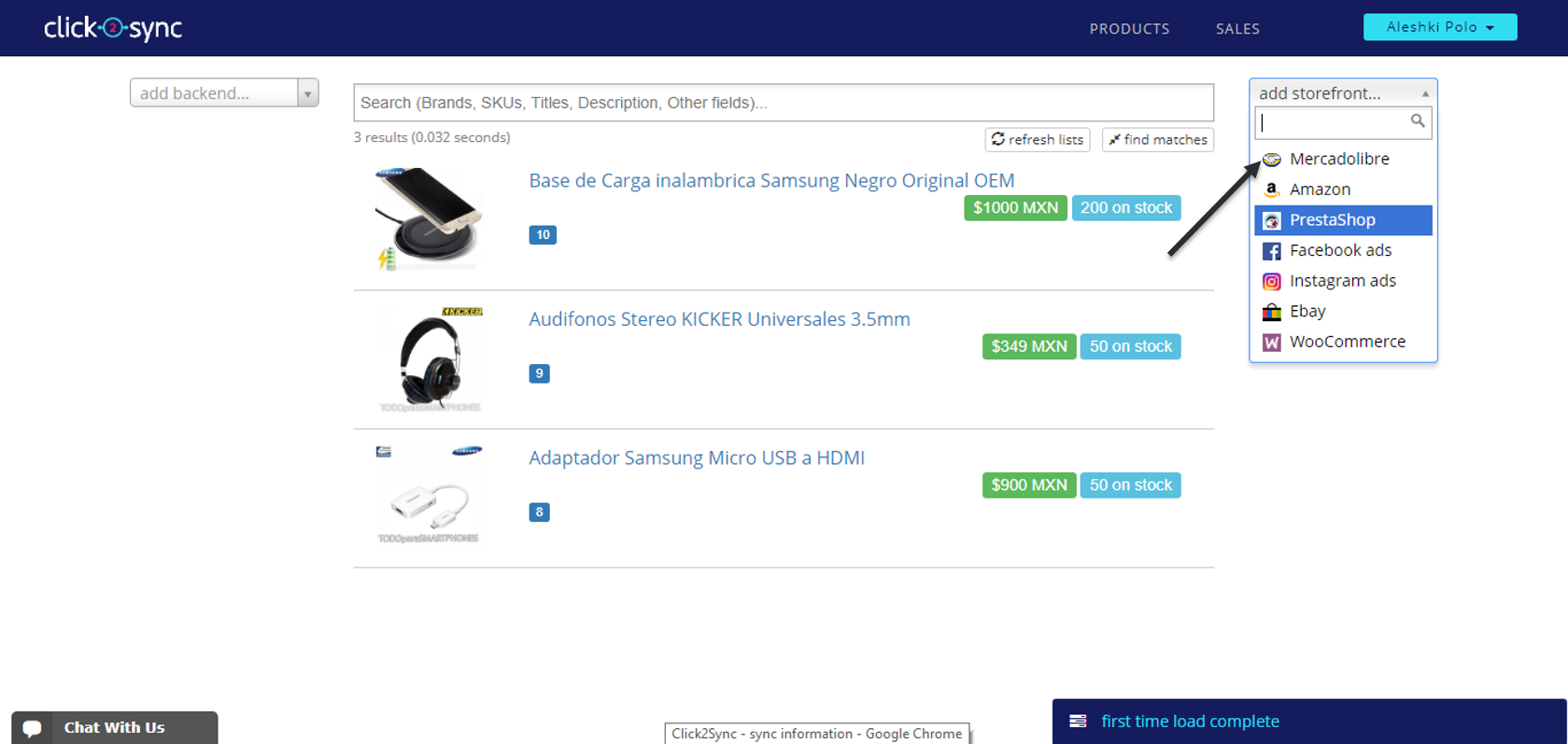This screenshot has height=744, width=1568.
Task: Click the pin icon on find matches
Action: 1114,140
